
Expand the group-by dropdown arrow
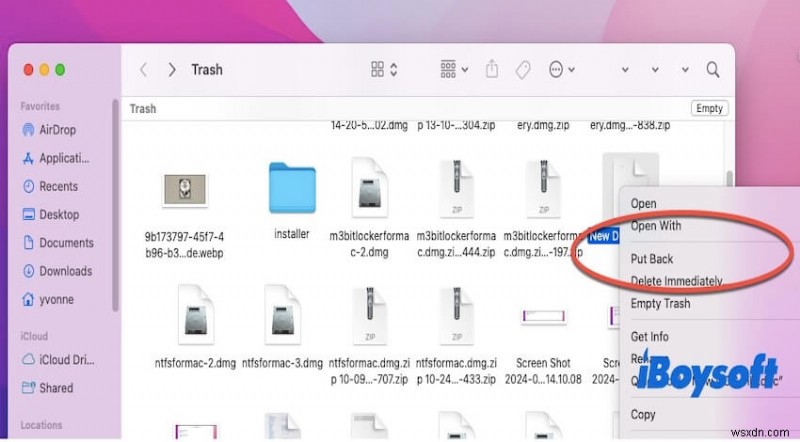465,70
